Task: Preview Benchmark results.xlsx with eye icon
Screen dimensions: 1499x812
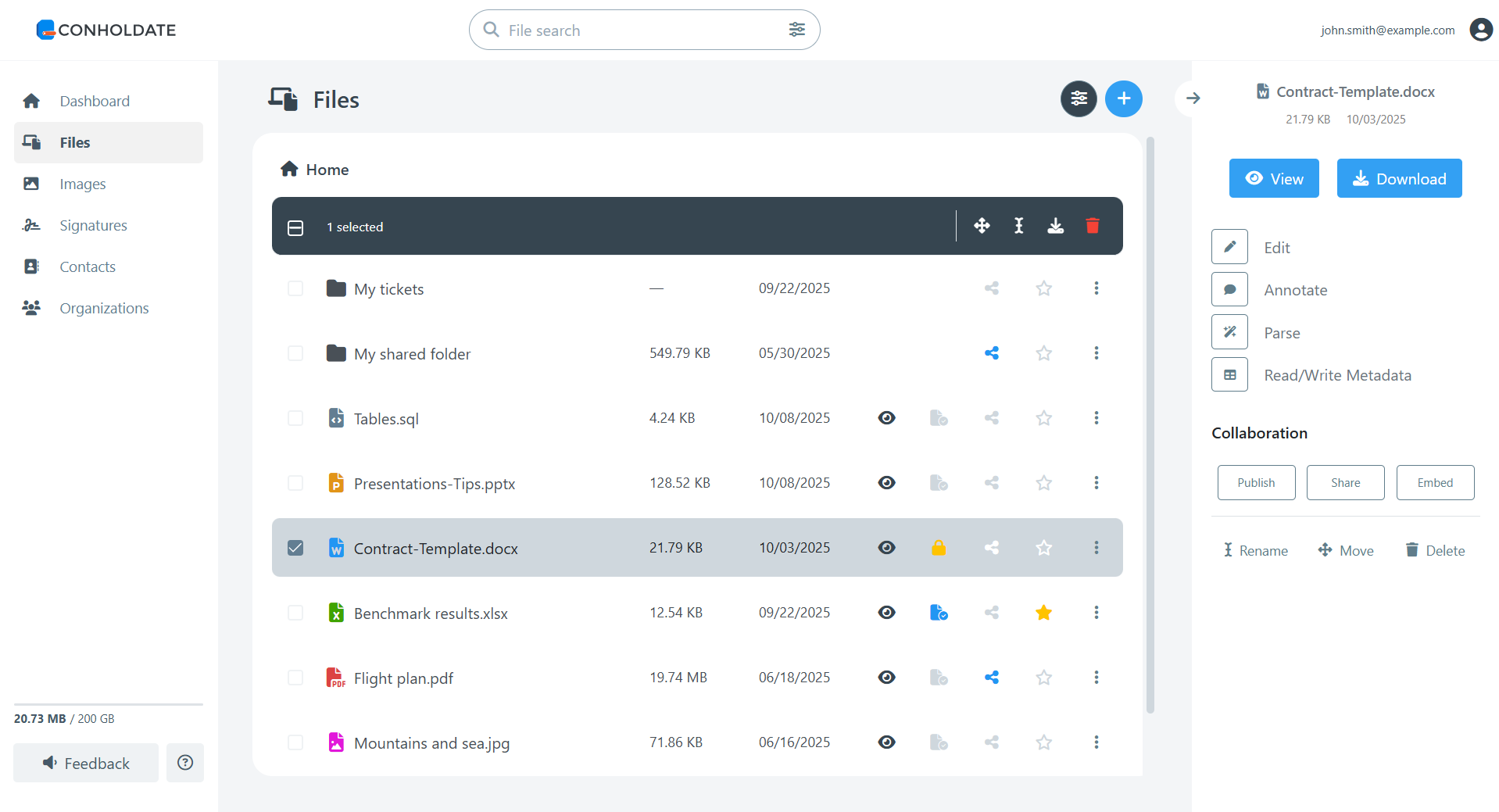Action: 886,613
